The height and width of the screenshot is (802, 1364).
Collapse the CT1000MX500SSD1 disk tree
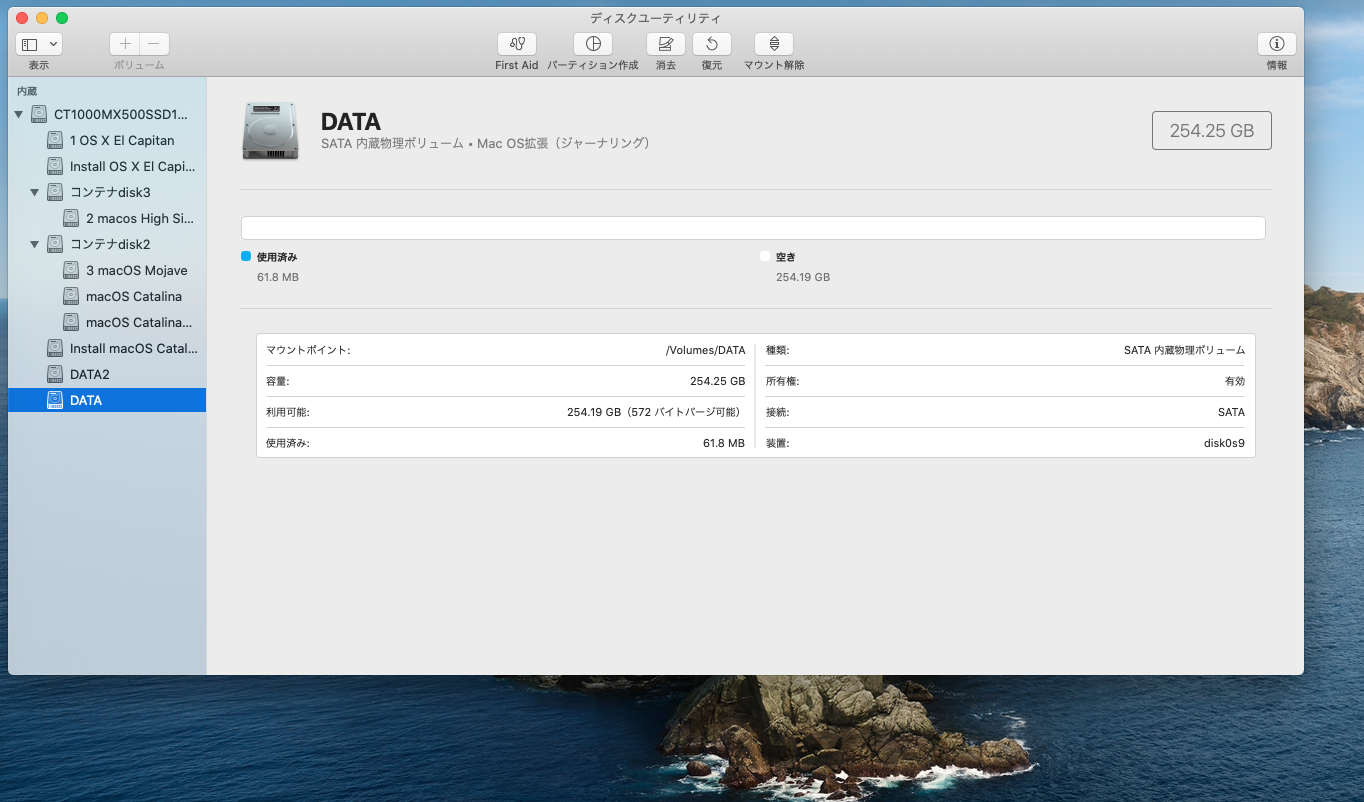(18, 115)
